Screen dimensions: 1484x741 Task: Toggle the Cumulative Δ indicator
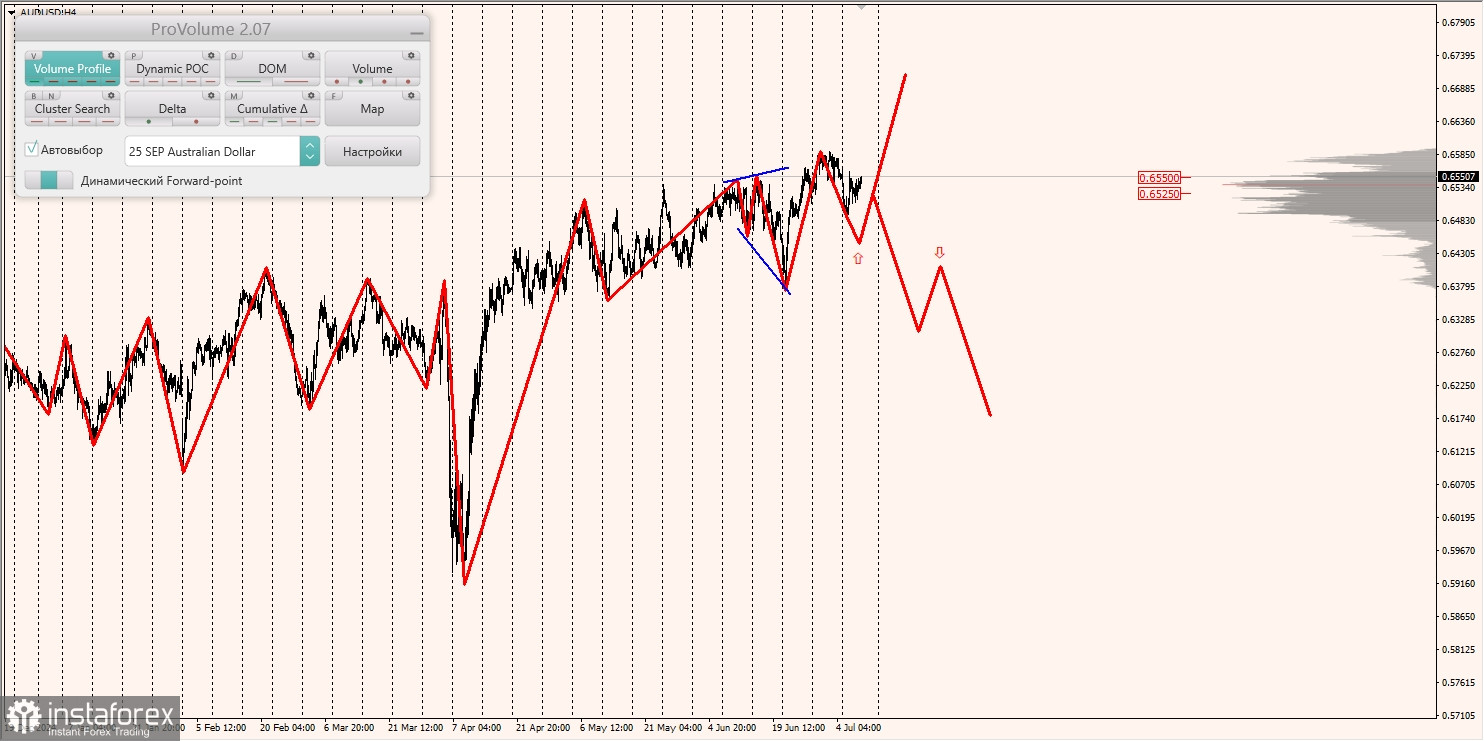point(272,109)
